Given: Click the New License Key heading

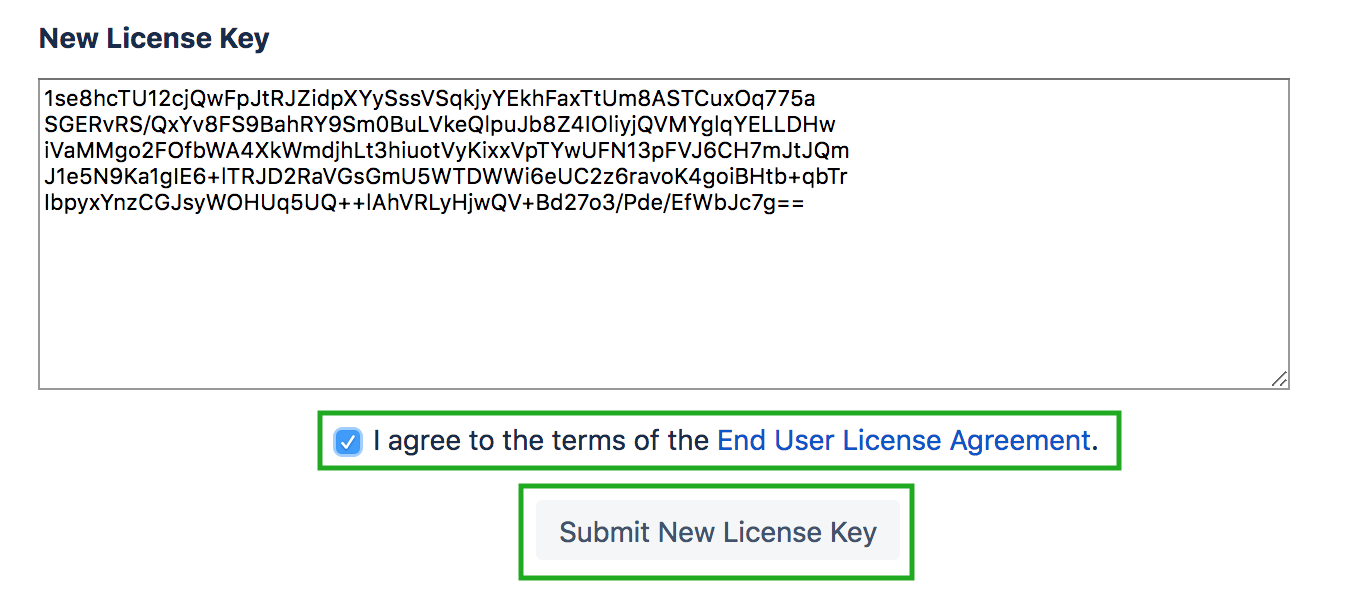Looking at the screenshot, I should (x=154, y=39).
